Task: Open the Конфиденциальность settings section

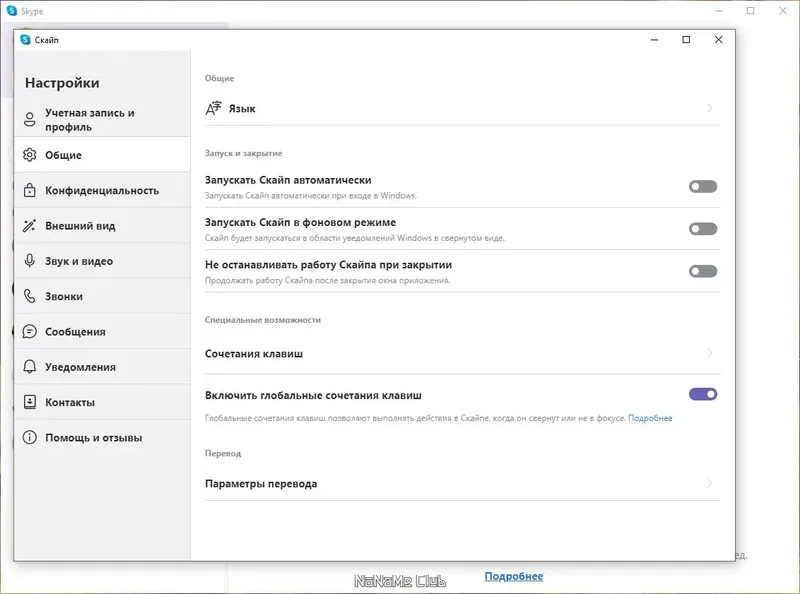Action: tap(102, 190)
